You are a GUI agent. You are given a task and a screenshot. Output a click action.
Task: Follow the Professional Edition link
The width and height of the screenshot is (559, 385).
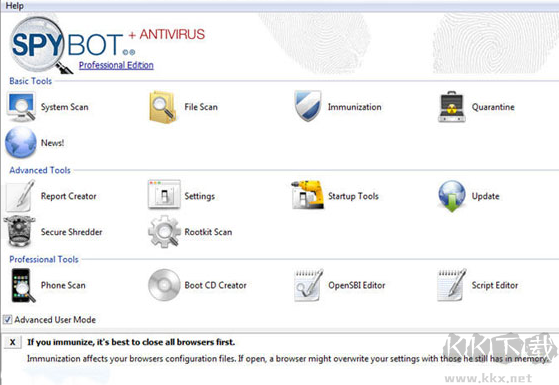click(x=116, y=65)
